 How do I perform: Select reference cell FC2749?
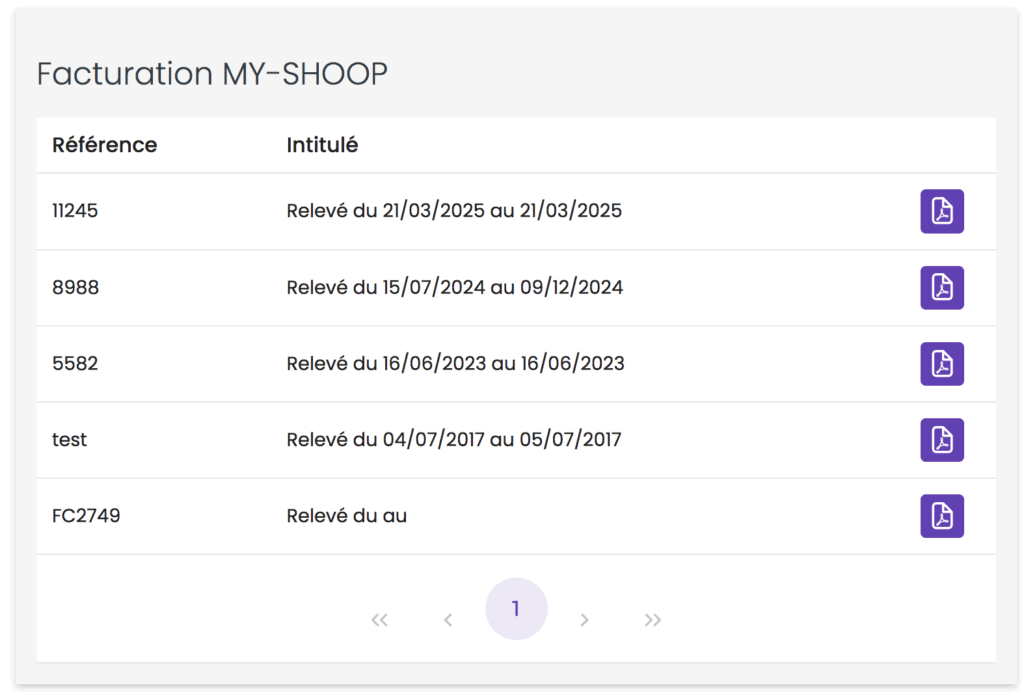(x=86, y=516)
